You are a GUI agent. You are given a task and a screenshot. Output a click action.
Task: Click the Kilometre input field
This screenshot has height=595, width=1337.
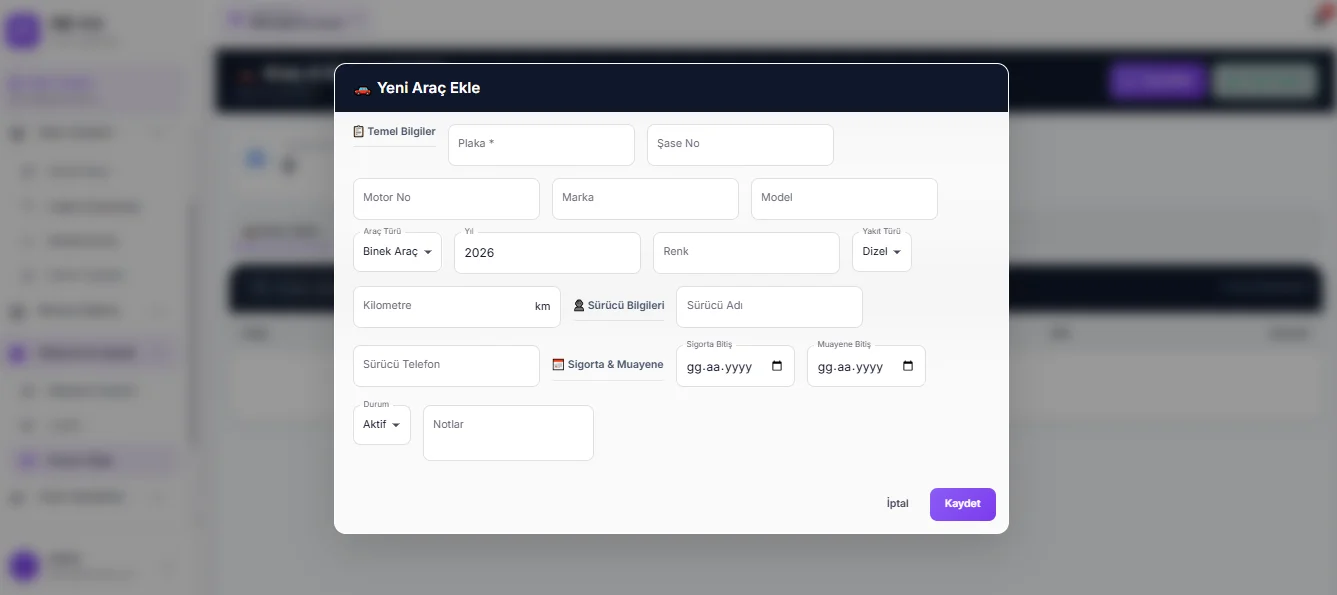click(x=440, y=307)
